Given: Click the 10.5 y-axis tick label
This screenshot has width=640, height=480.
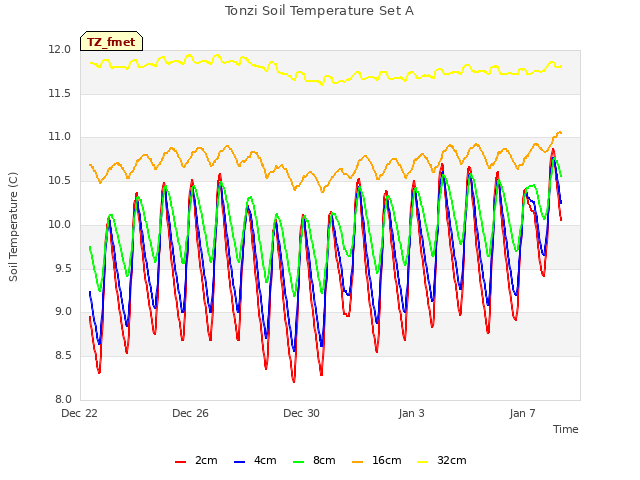Looking at the screenshot, I should point(60,181).
